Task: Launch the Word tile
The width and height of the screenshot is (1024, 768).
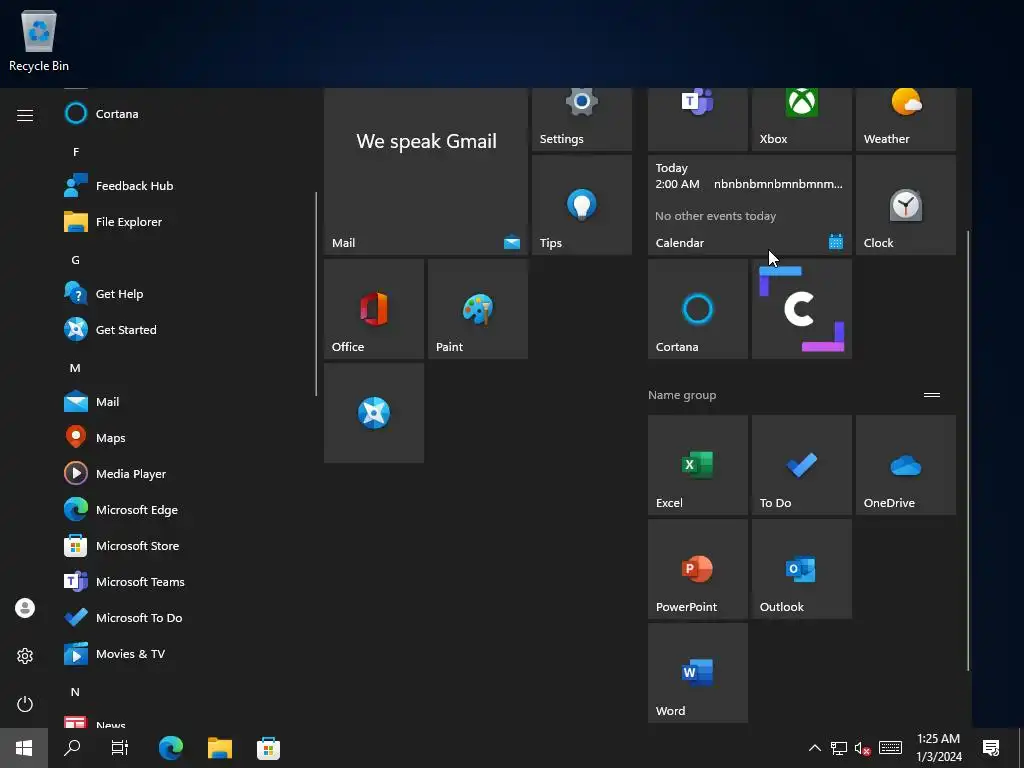Action: tap(697, 673)
